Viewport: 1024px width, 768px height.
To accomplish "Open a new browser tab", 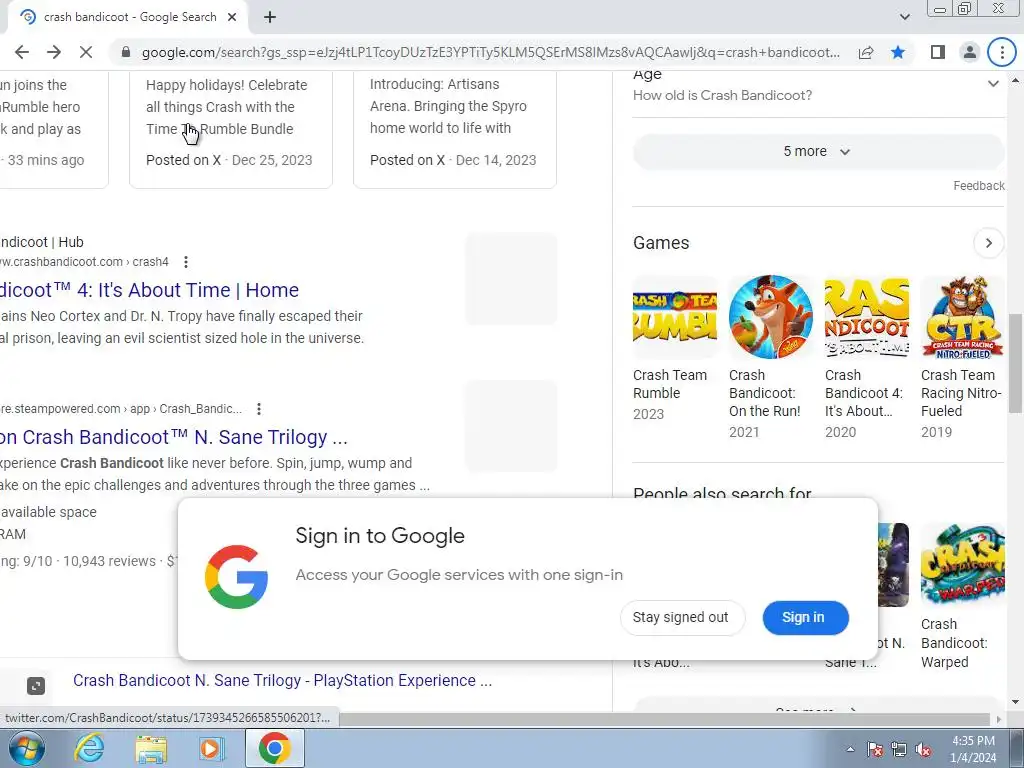I will (270, 17).
